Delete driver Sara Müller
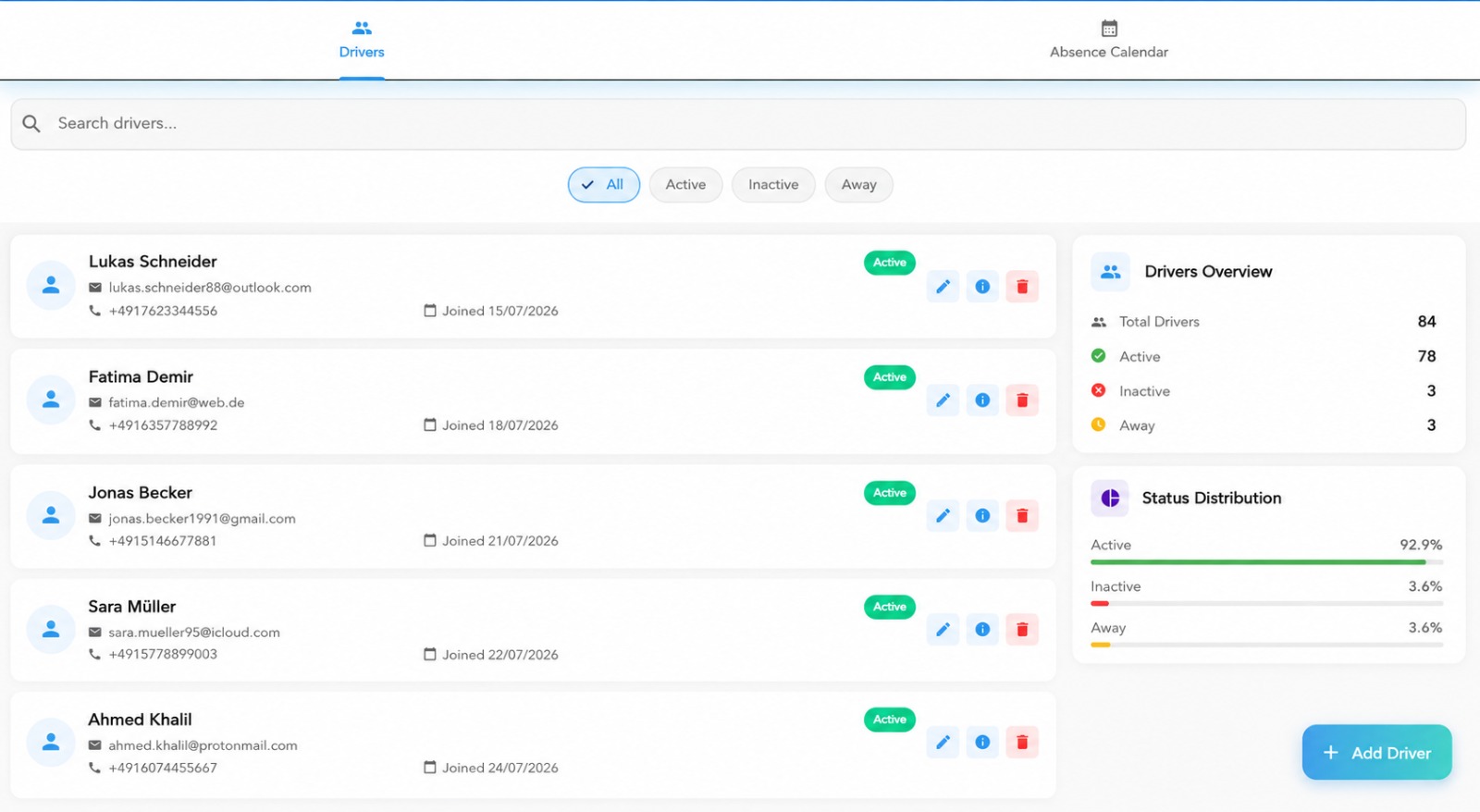The image size is (1480, 812). coord(1022,630)
